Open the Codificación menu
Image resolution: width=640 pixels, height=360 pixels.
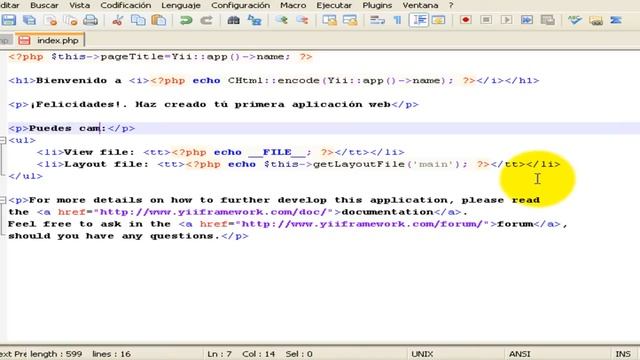point(126,5)
